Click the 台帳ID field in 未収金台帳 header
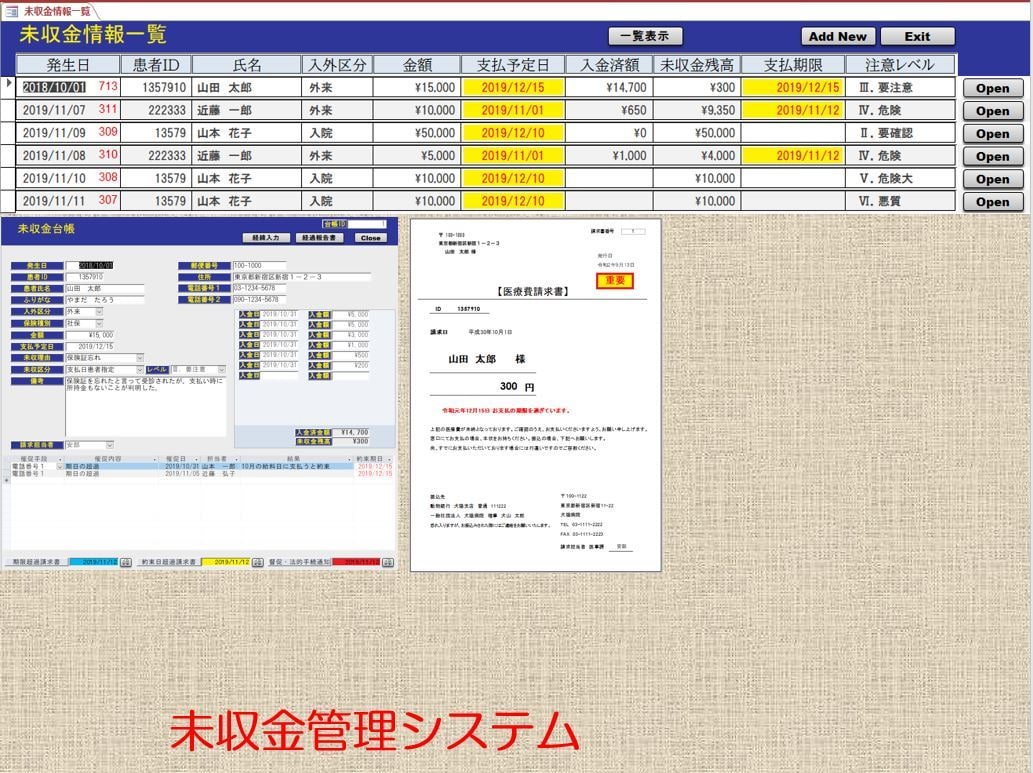Screen dimensions: 1033x773 tap(367, 224)
